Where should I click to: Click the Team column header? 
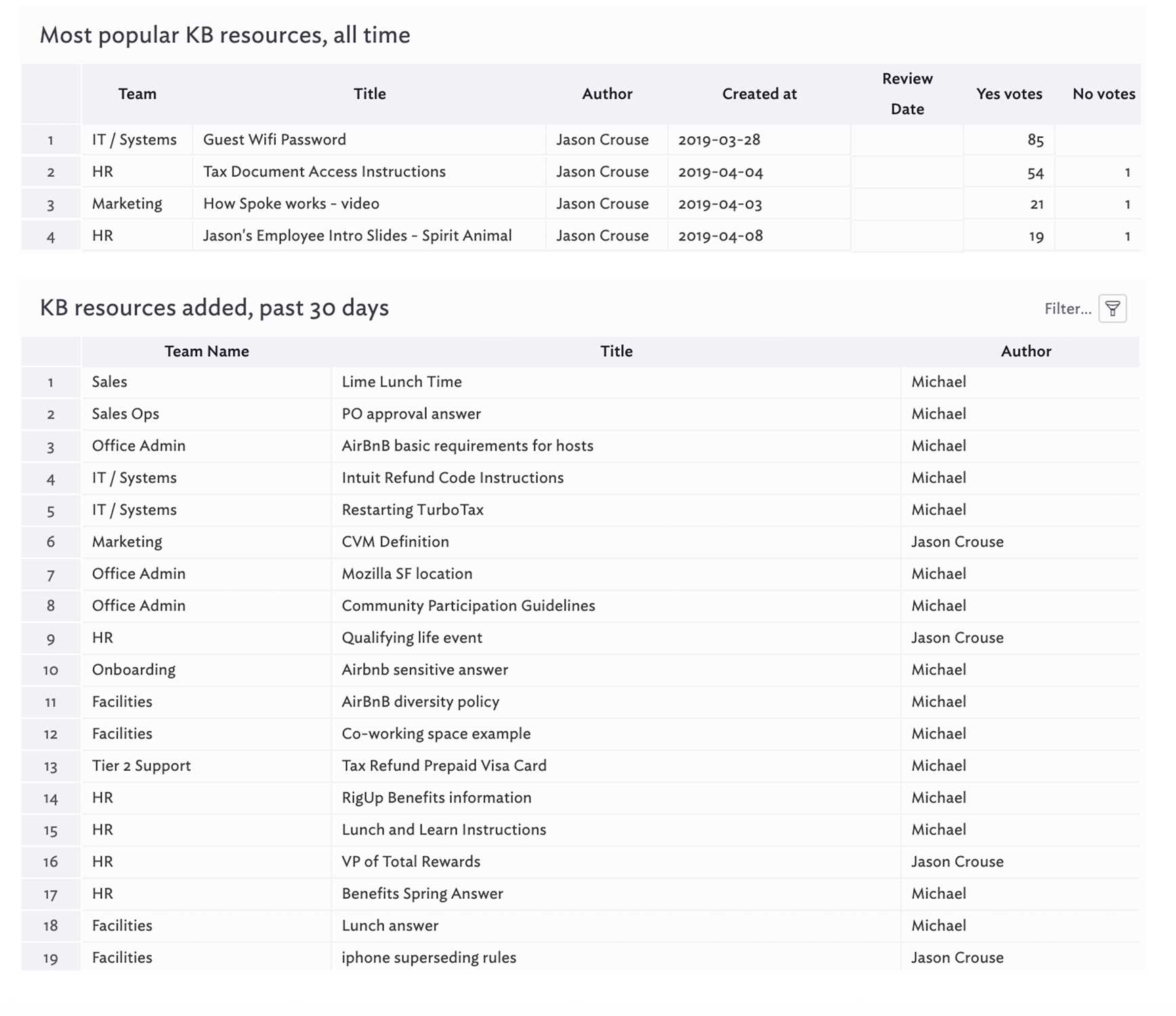coord(138,94)
